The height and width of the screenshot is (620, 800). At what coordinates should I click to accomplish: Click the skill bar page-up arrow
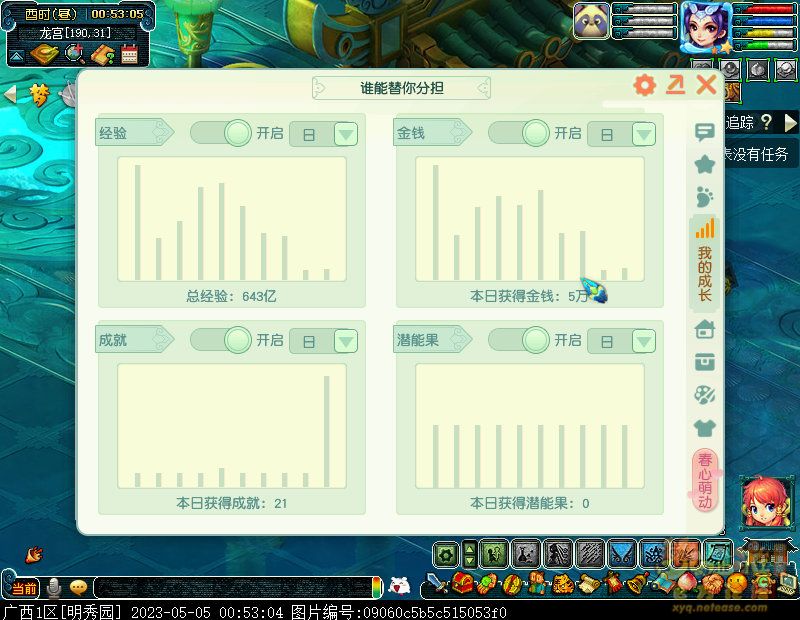(470, 549)
